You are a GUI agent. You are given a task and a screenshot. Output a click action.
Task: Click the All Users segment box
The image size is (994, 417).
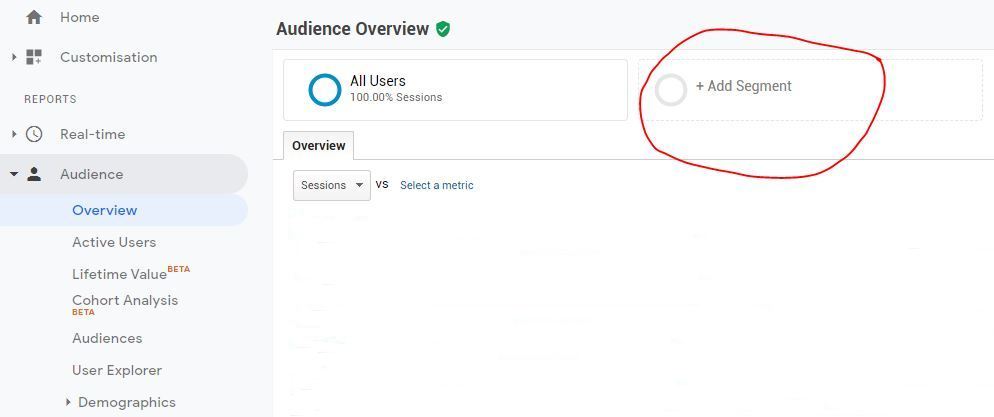point(455,90)
